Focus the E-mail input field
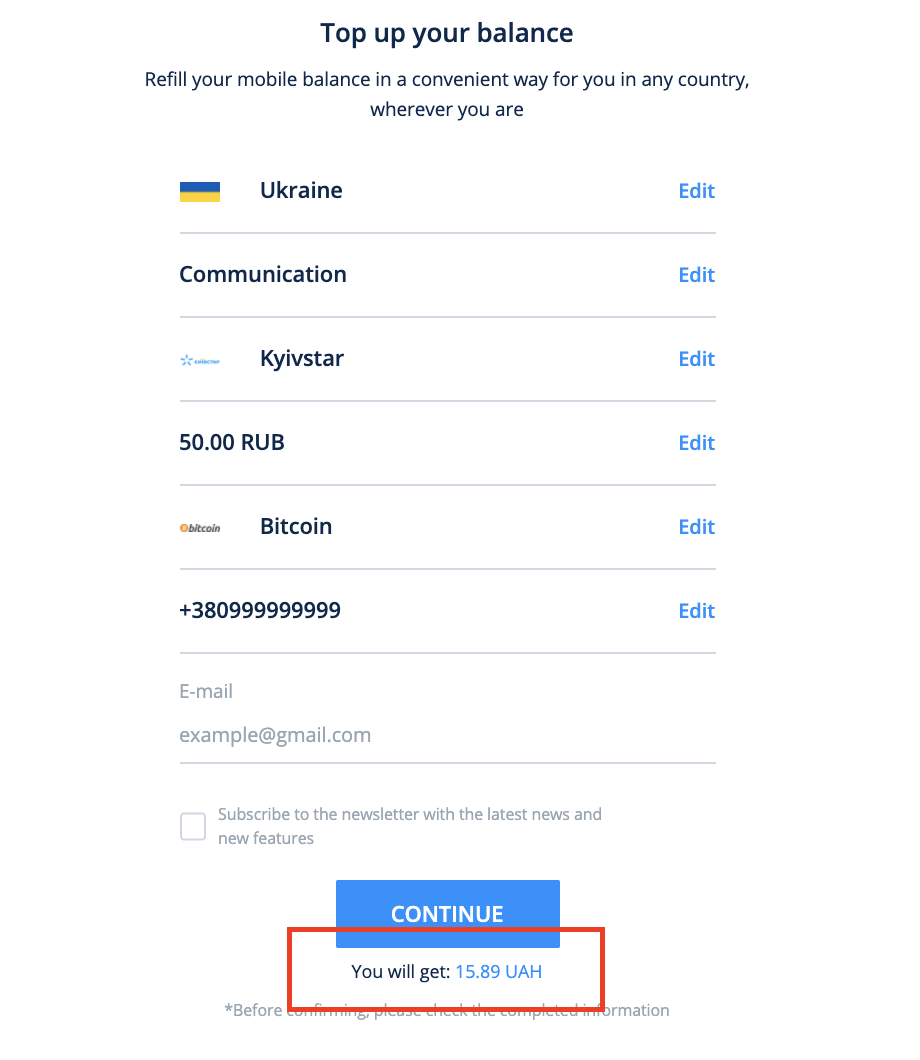 coord(447,735)
